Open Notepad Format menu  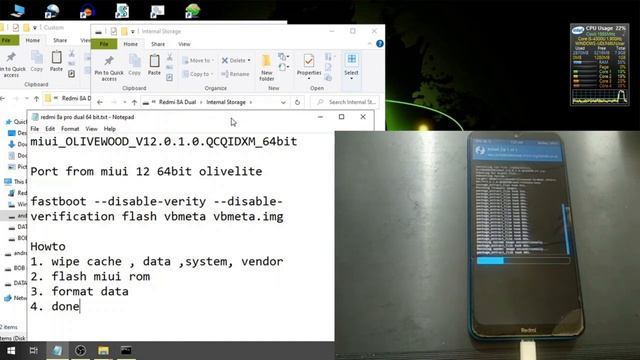pyautogui.click(x=70, y=129)
